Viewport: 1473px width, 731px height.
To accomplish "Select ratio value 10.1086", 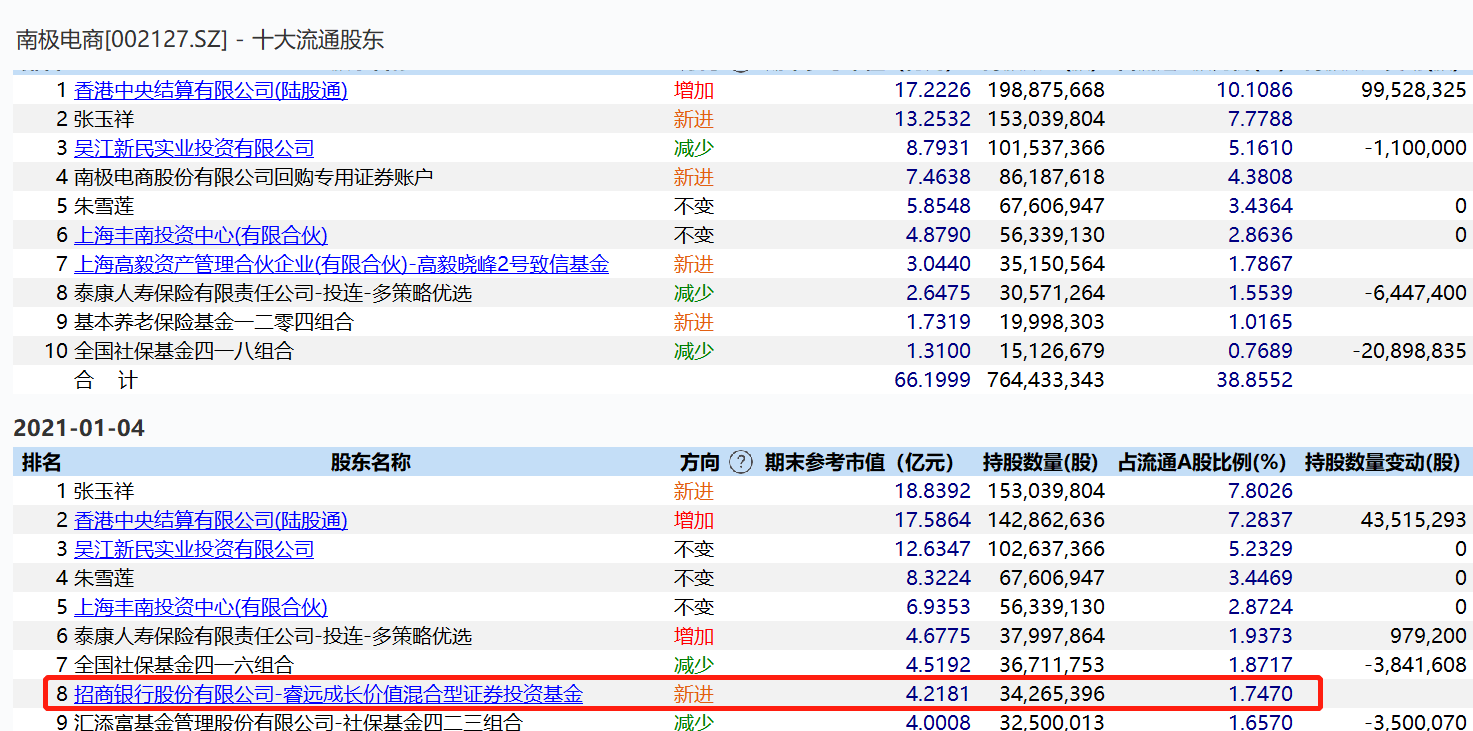I will (1254, 90).
